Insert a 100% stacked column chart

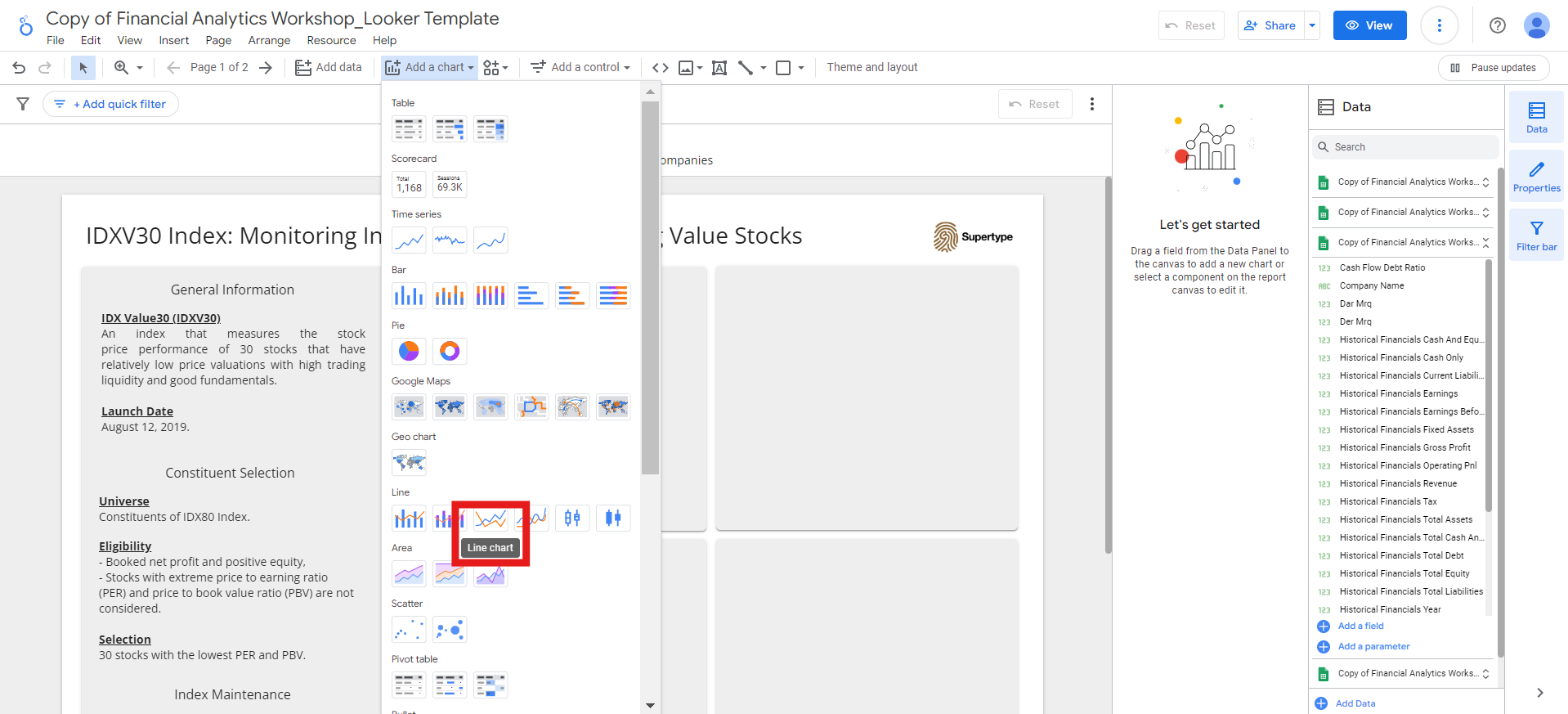point(491,296)
